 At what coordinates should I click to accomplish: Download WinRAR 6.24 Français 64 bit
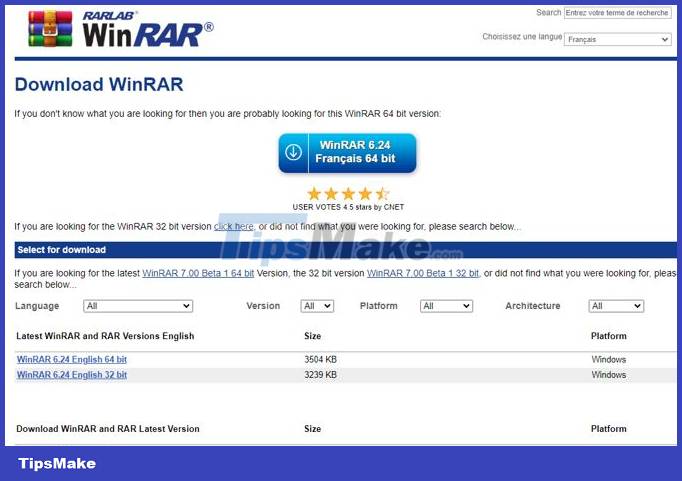click(x=354, y=152)
